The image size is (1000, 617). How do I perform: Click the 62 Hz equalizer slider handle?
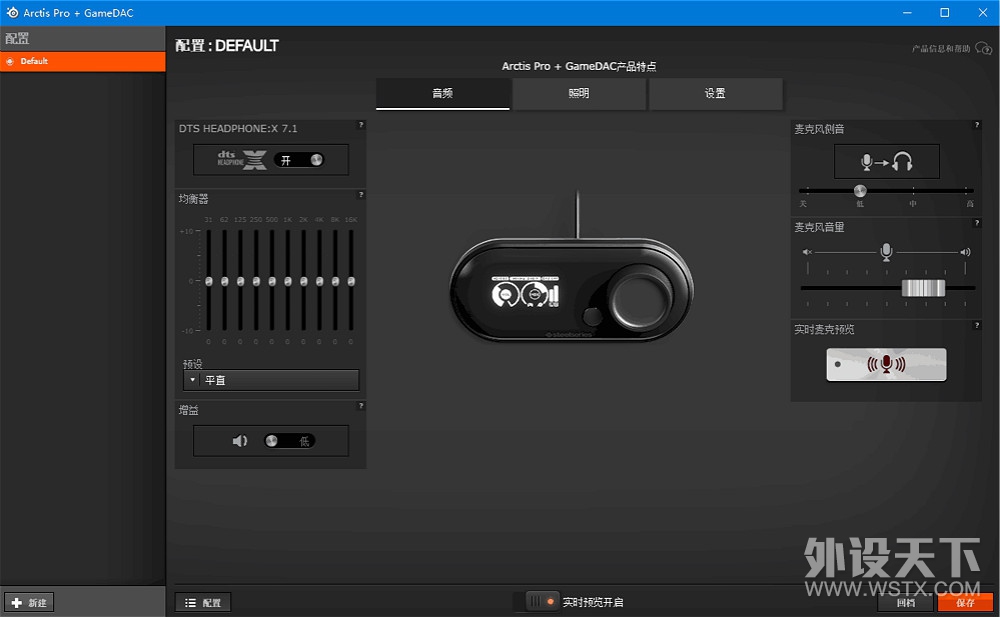[224, 281]
